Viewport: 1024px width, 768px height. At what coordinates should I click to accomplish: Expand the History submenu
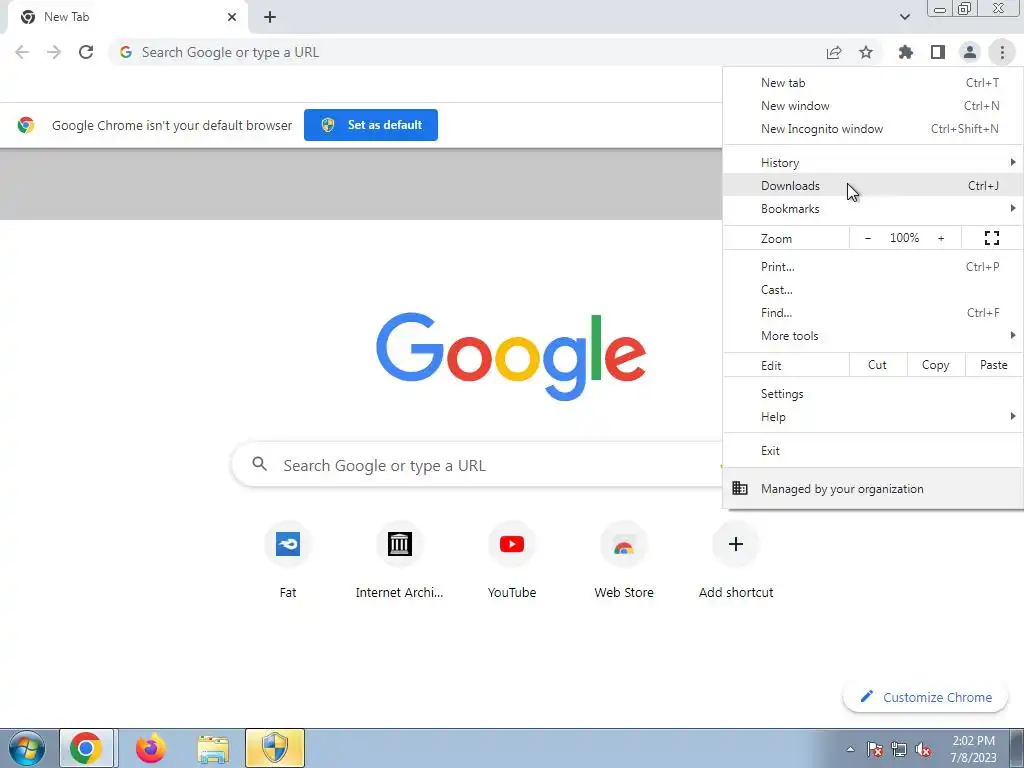point(873,163)
